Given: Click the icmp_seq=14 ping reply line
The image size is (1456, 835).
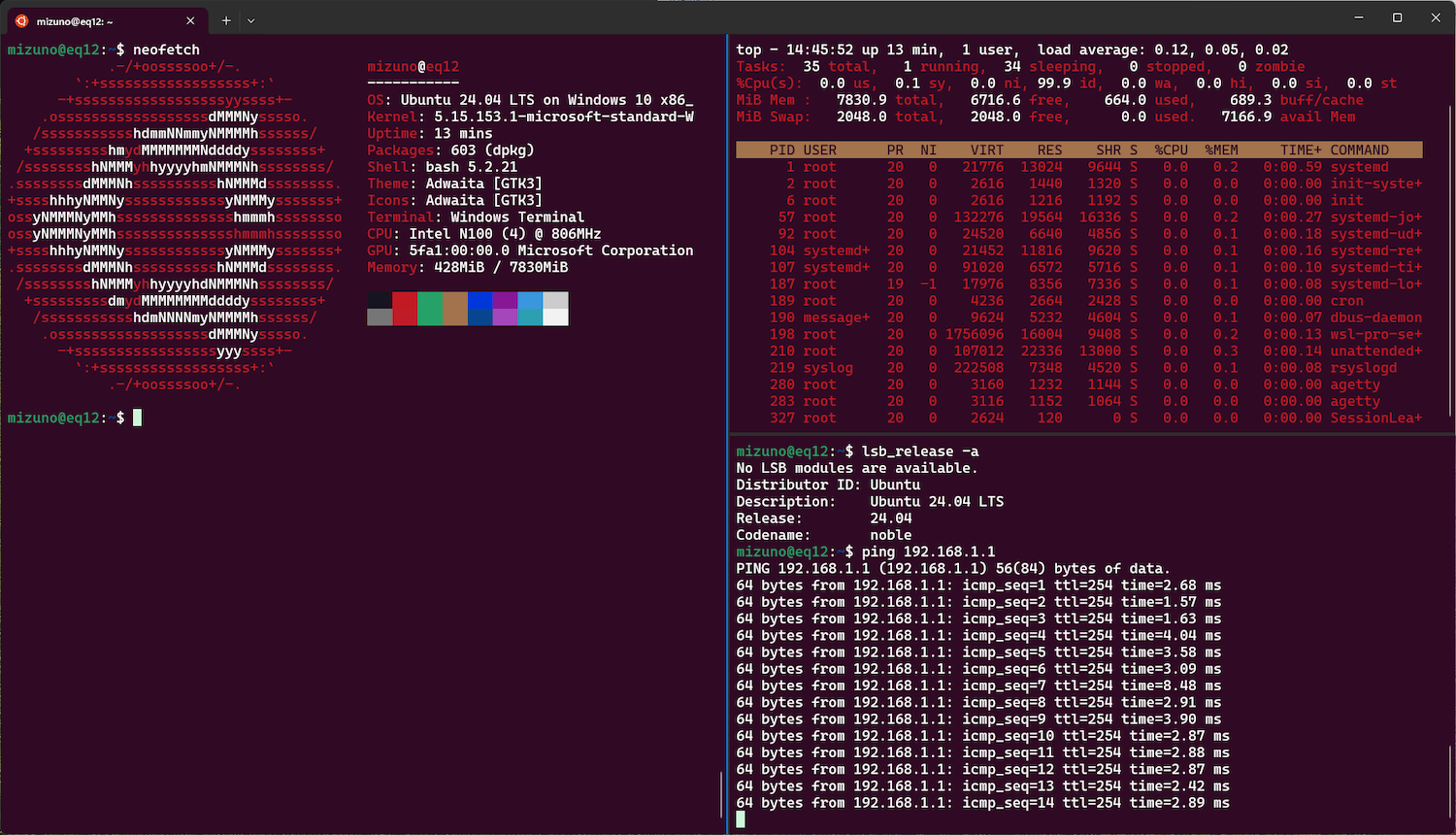Looking at the screenshot, I should tap(982, 803).
